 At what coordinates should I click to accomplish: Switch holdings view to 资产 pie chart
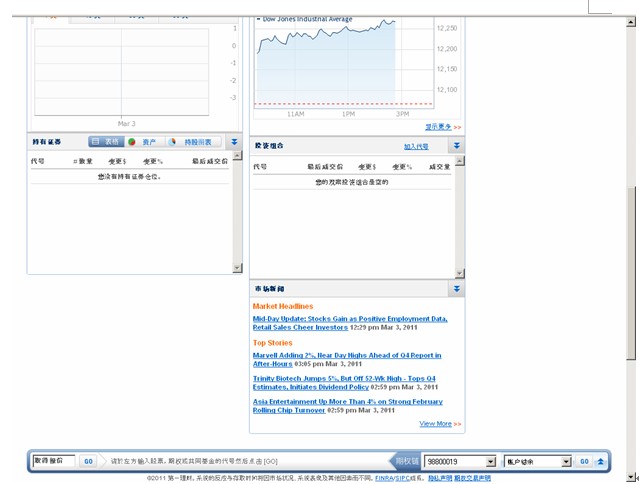click(143, 142)
